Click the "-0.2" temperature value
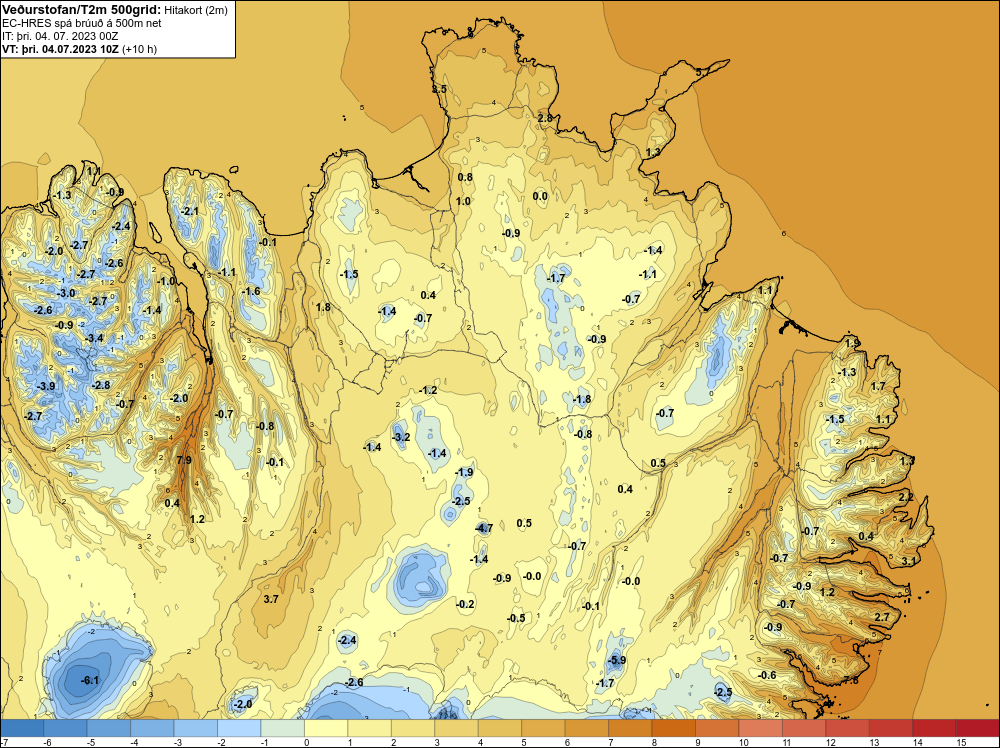The image size is (1000, 748). pos(465,604)
